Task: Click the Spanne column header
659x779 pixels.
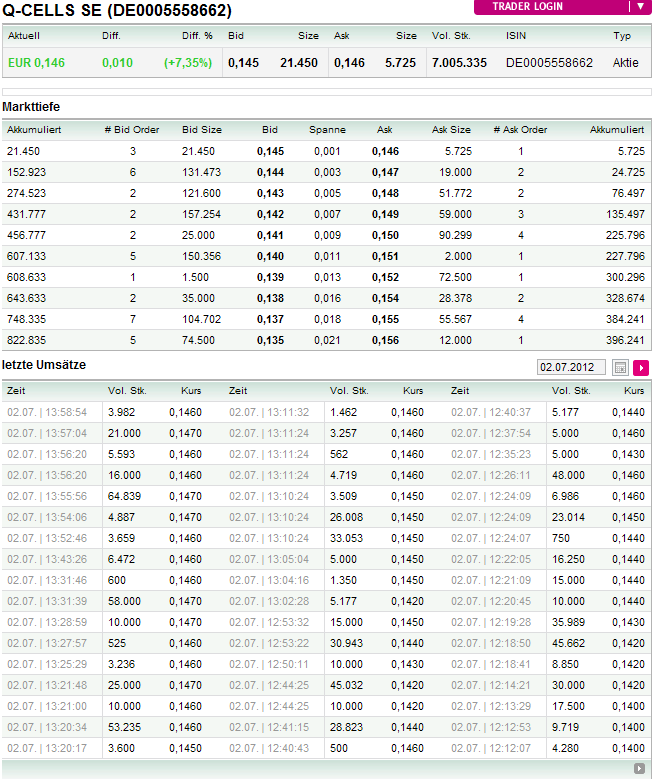Action: coord(327,129)
